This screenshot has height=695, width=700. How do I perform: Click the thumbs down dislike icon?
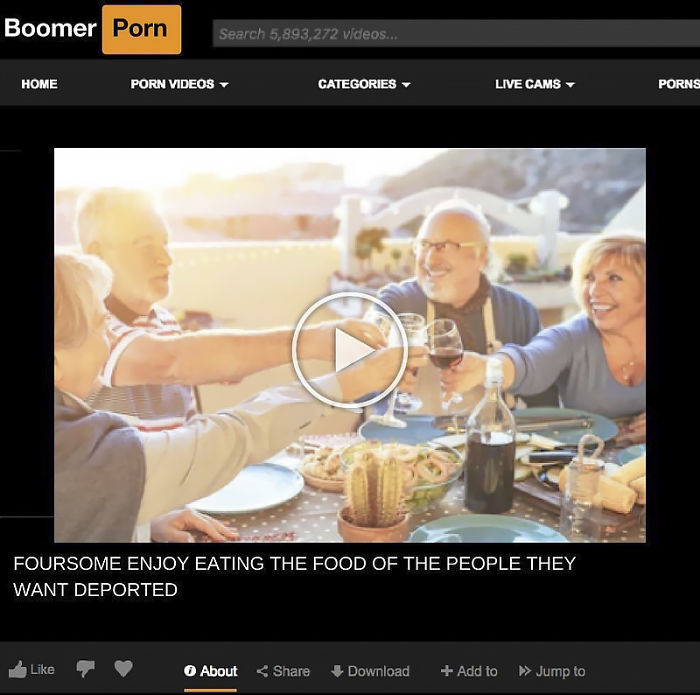click(85, 668)
